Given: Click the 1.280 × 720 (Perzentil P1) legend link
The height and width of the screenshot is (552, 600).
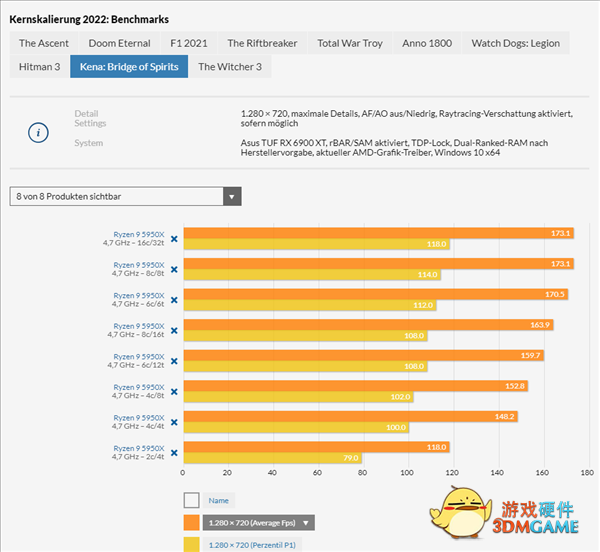Looking at the screenshot, I should coord(252,545).
